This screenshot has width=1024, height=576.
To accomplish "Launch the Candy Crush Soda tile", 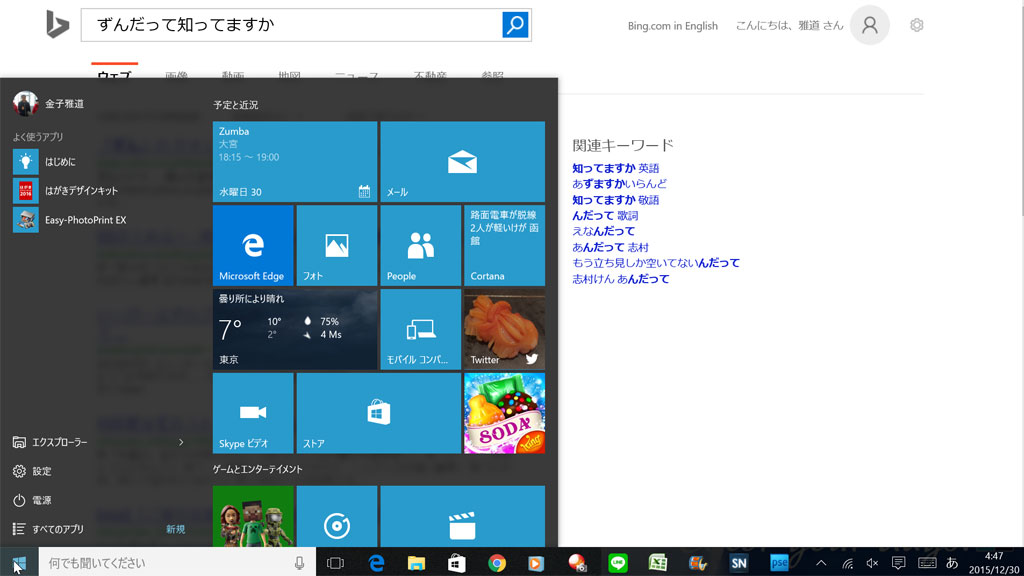I will 504,413.
